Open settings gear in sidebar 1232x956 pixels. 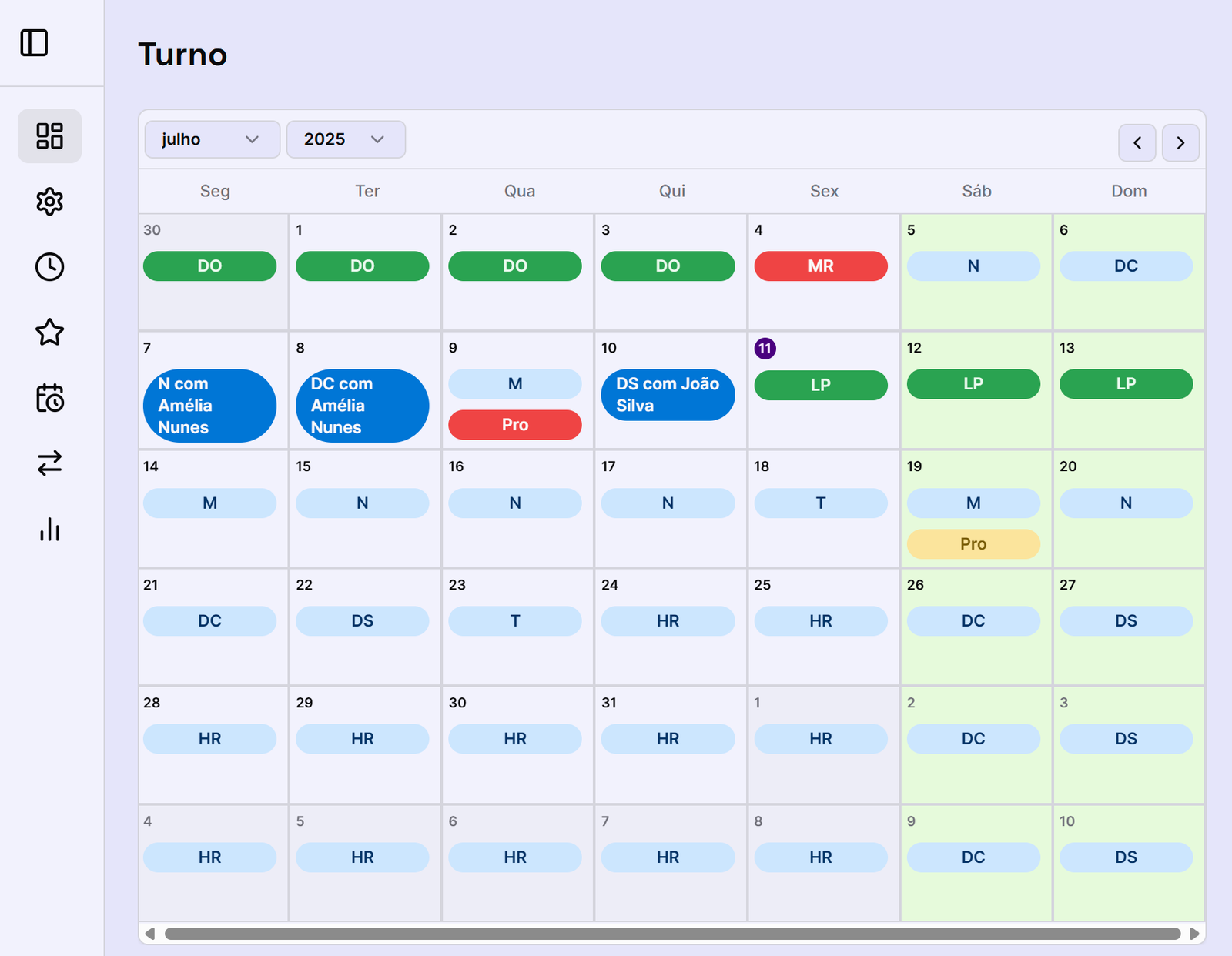coord(50,202)
